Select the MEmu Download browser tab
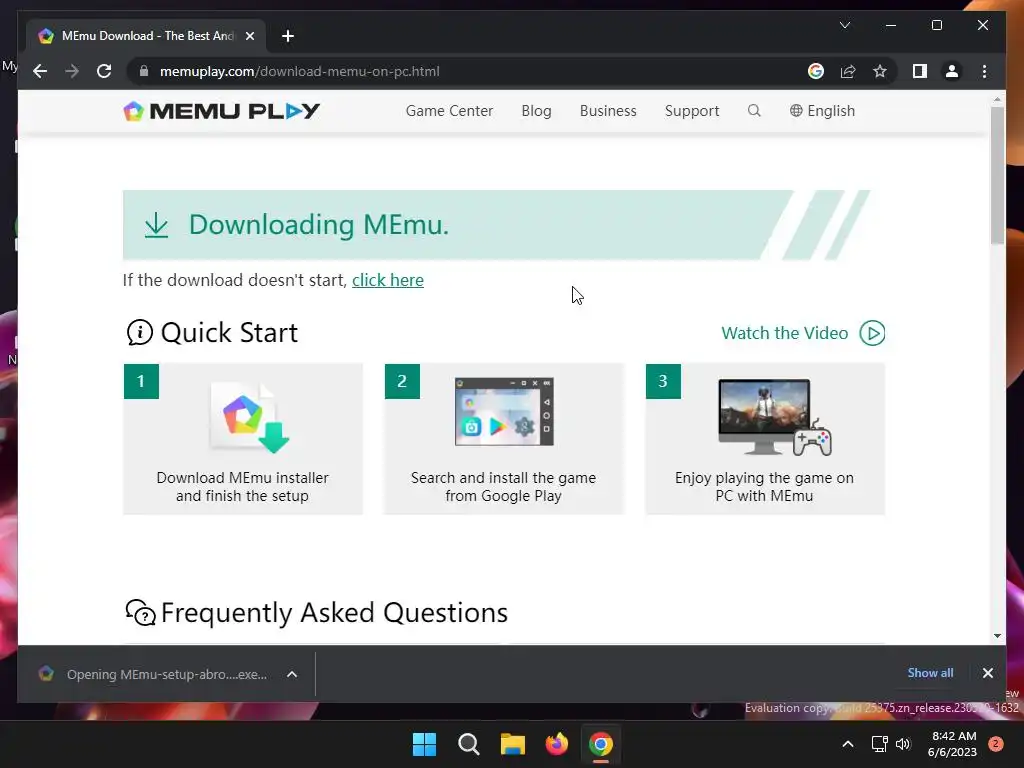This screenshot has width=1024, height=768. coord(147,36)
